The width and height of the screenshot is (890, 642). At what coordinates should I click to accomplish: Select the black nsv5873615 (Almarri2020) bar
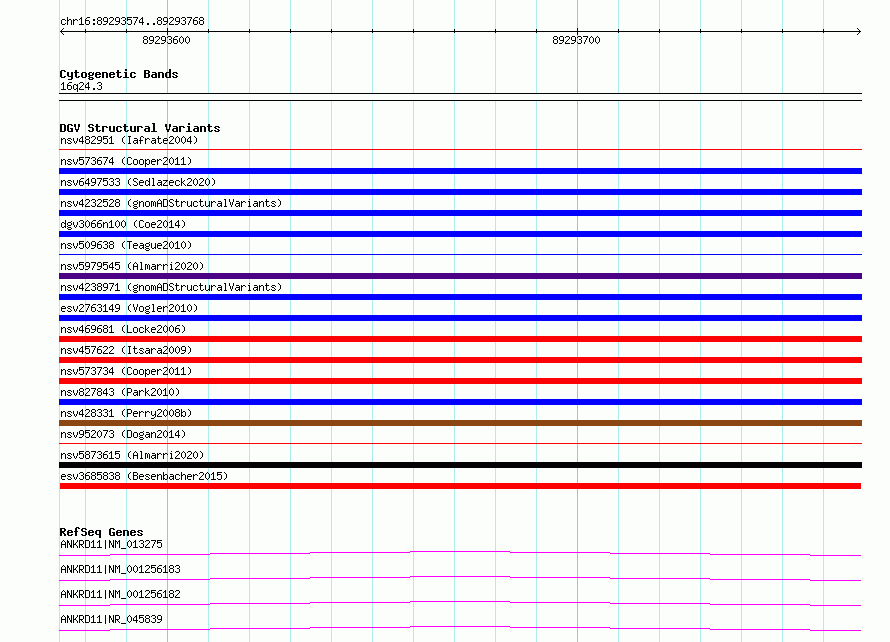click(x=460, y=465)
